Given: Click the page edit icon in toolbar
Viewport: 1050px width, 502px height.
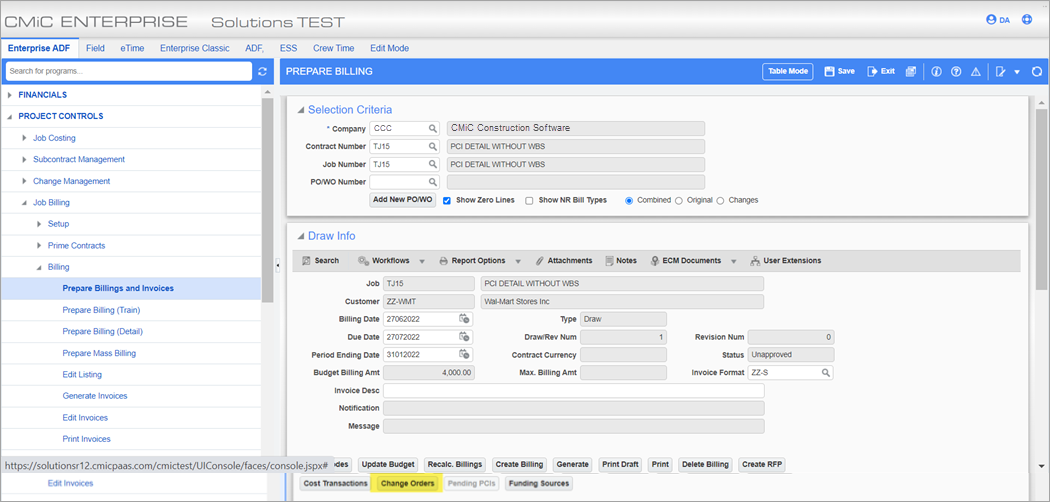Looking at the screenshot, I should [x=1000, y=72].
